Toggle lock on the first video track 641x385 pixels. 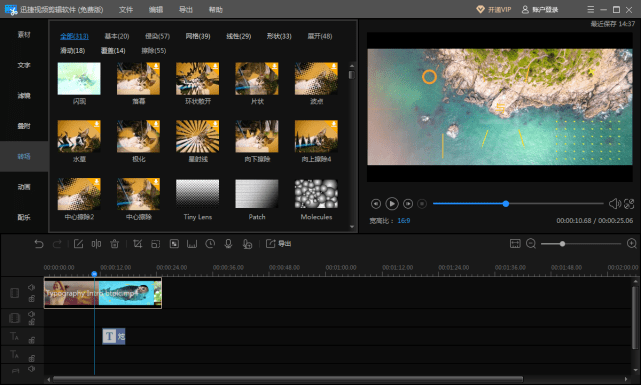tap(31, 299)
